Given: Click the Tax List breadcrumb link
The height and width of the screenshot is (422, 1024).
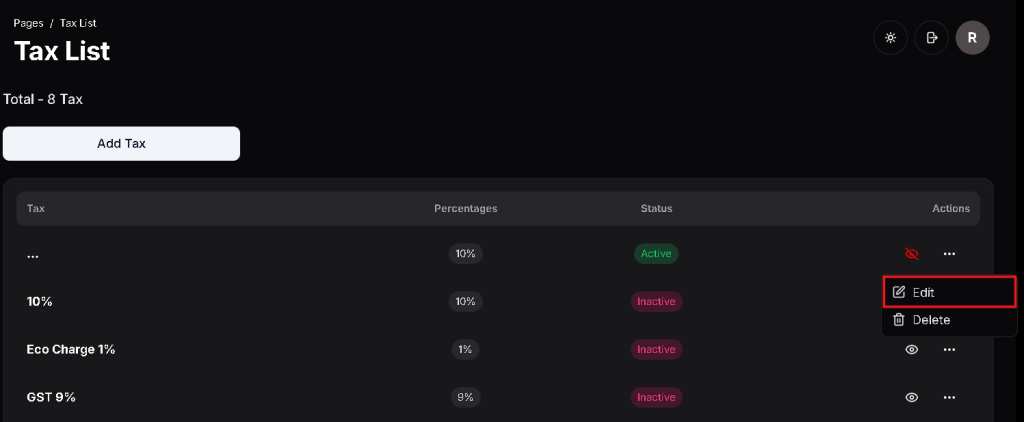Looking at the screenshot, I should pos(78,22).
